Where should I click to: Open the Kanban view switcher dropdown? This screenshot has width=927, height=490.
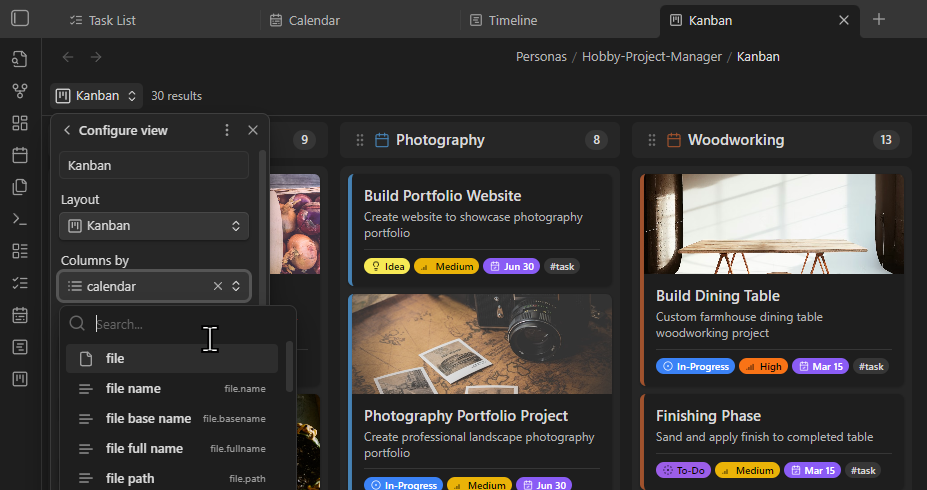click(96, 96)
